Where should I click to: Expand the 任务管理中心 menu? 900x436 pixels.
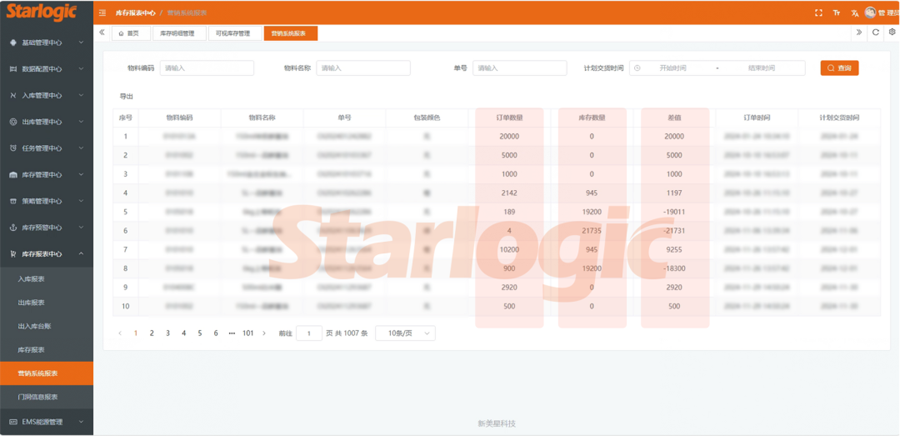pos(46,148)
